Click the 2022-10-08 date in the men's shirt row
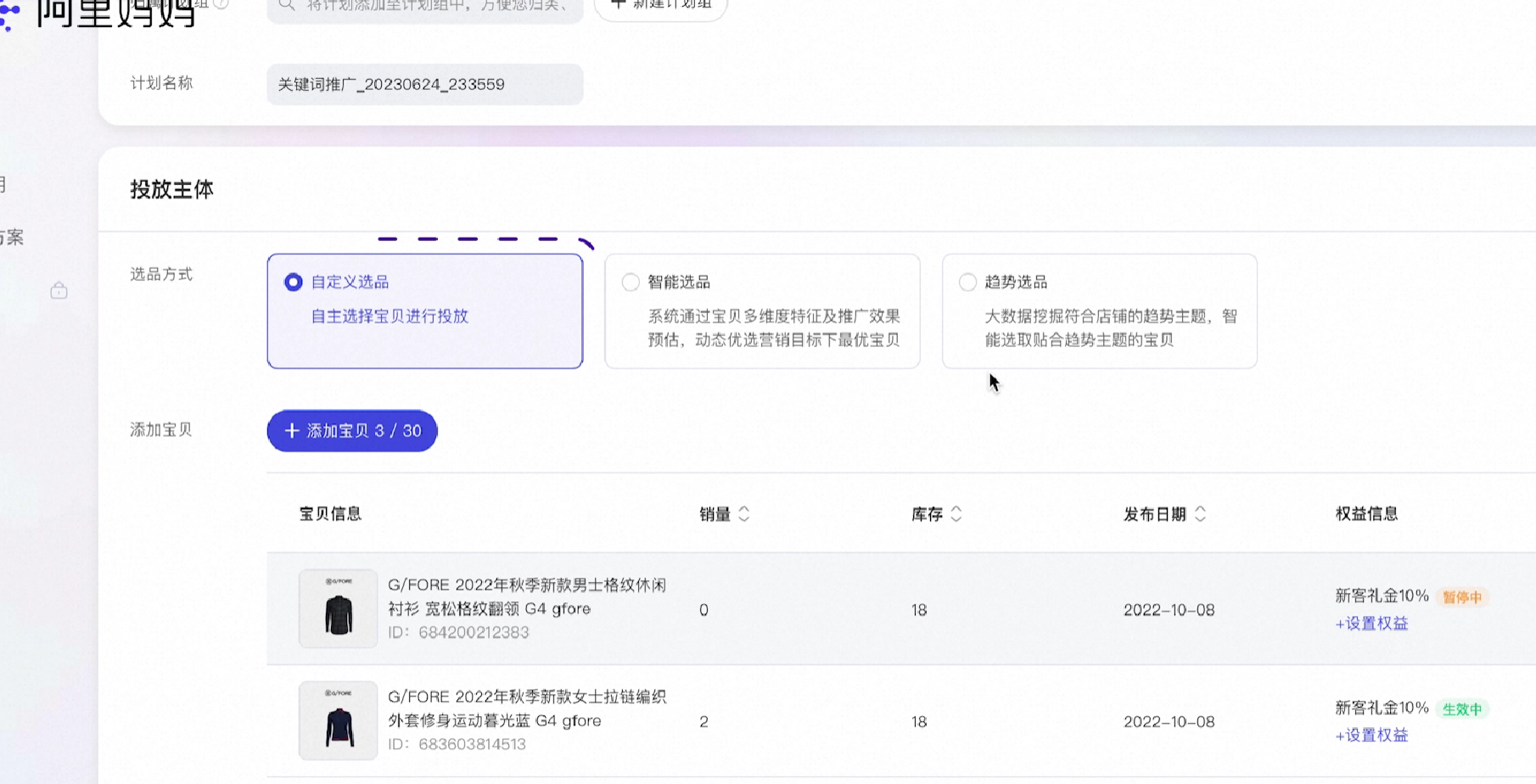 [x=1169, y=610]
